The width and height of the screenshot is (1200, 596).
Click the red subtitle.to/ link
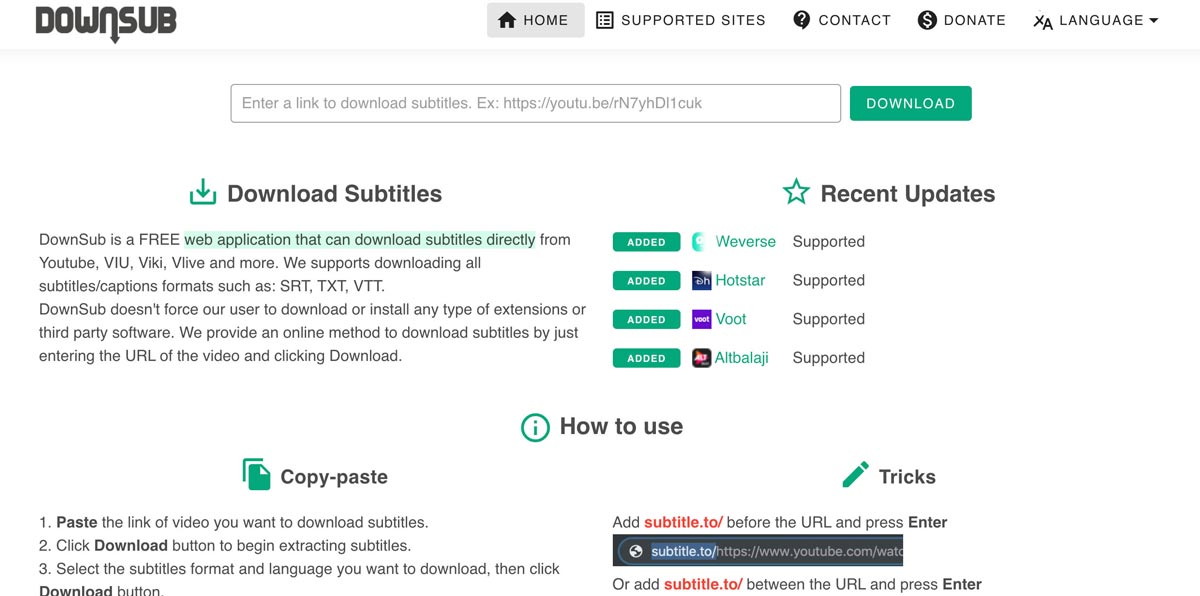pyautogui.click(x=682, y=522)
